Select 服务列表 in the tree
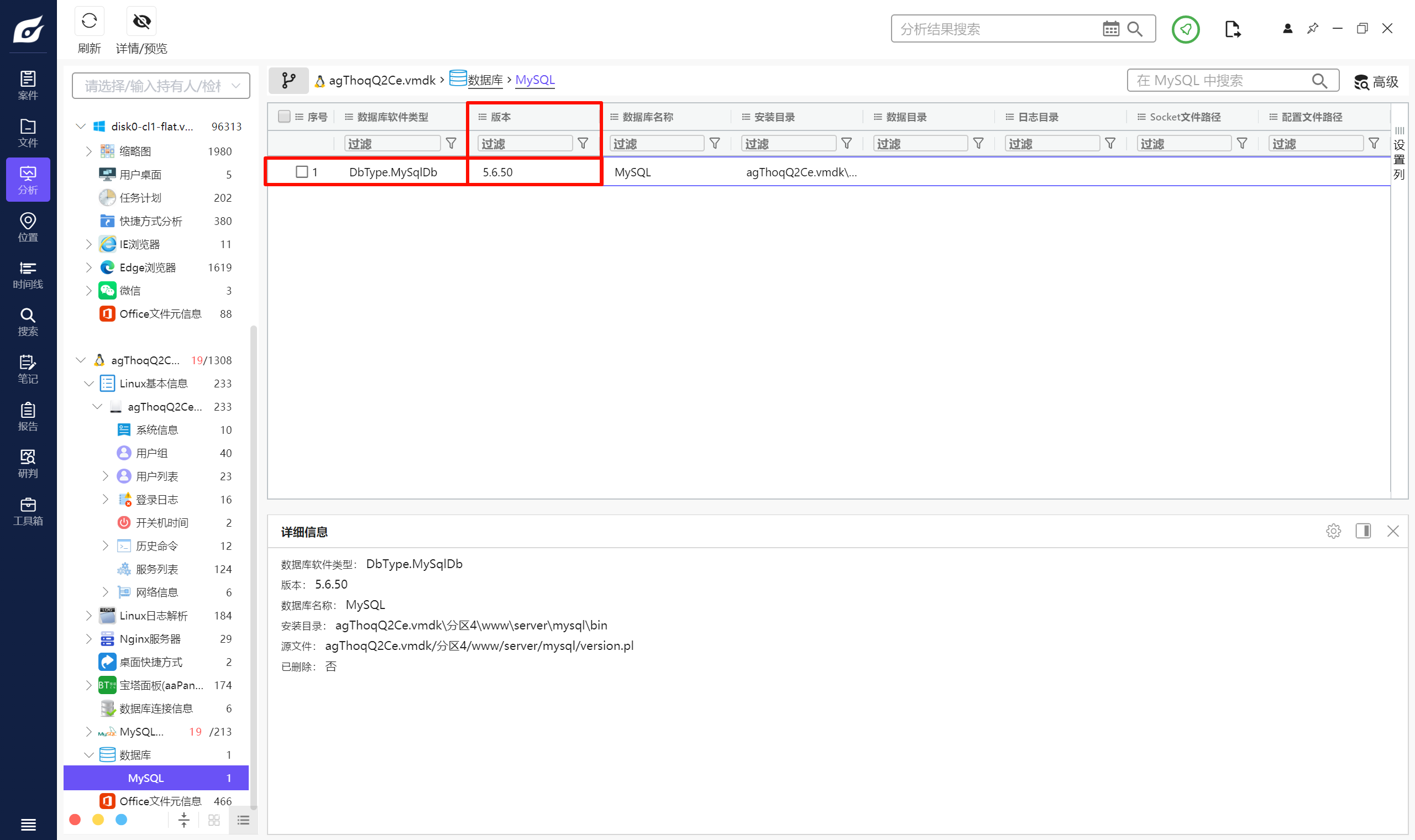 tap(156, 569)
